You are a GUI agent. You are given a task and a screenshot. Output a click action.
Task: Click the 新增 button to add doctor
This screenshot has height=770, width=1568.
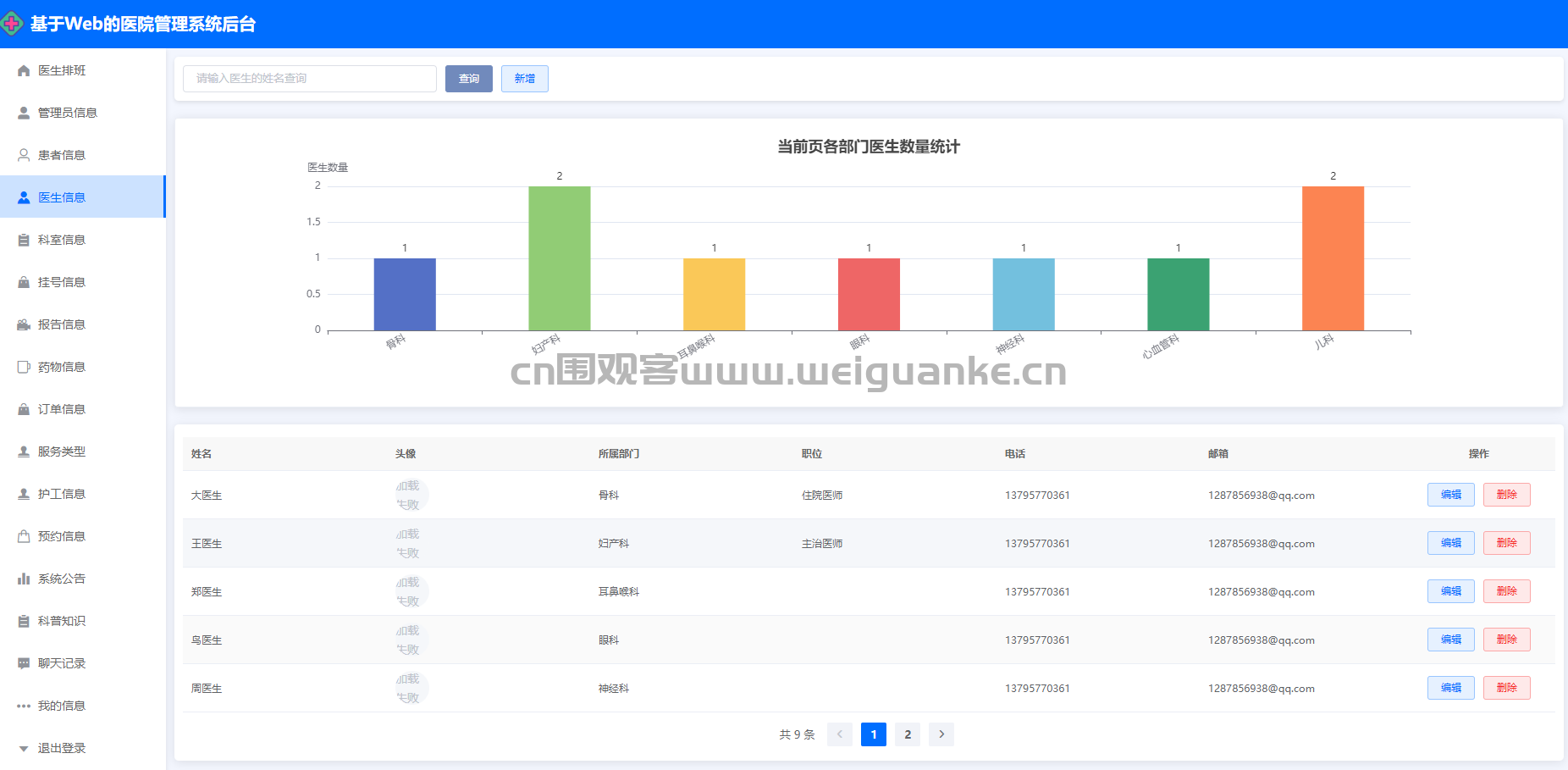click(524, 79)
